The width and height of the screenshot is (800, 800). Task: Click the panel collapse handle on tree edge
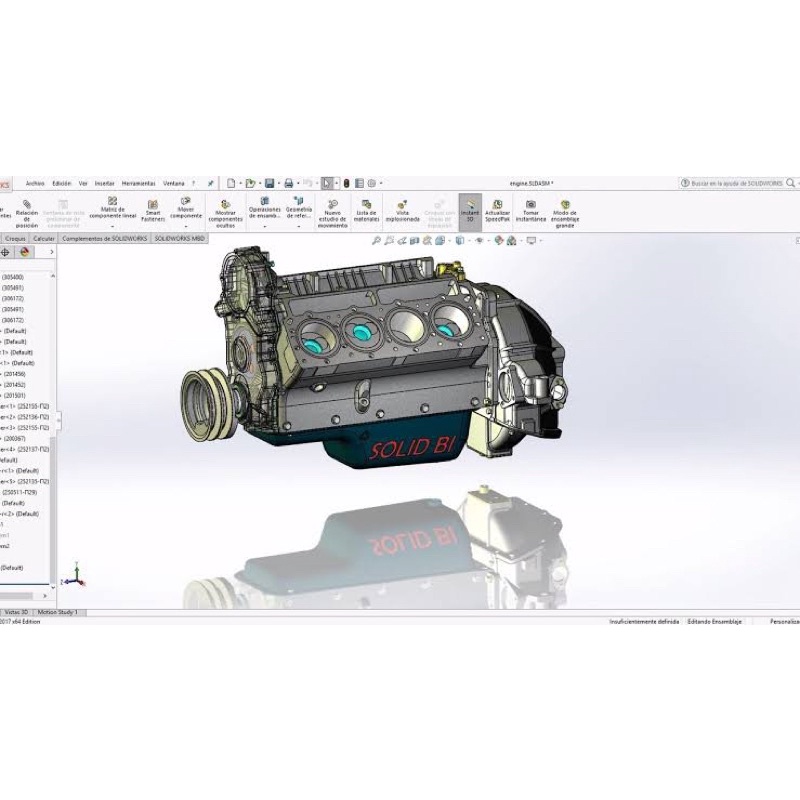[58, 421]
